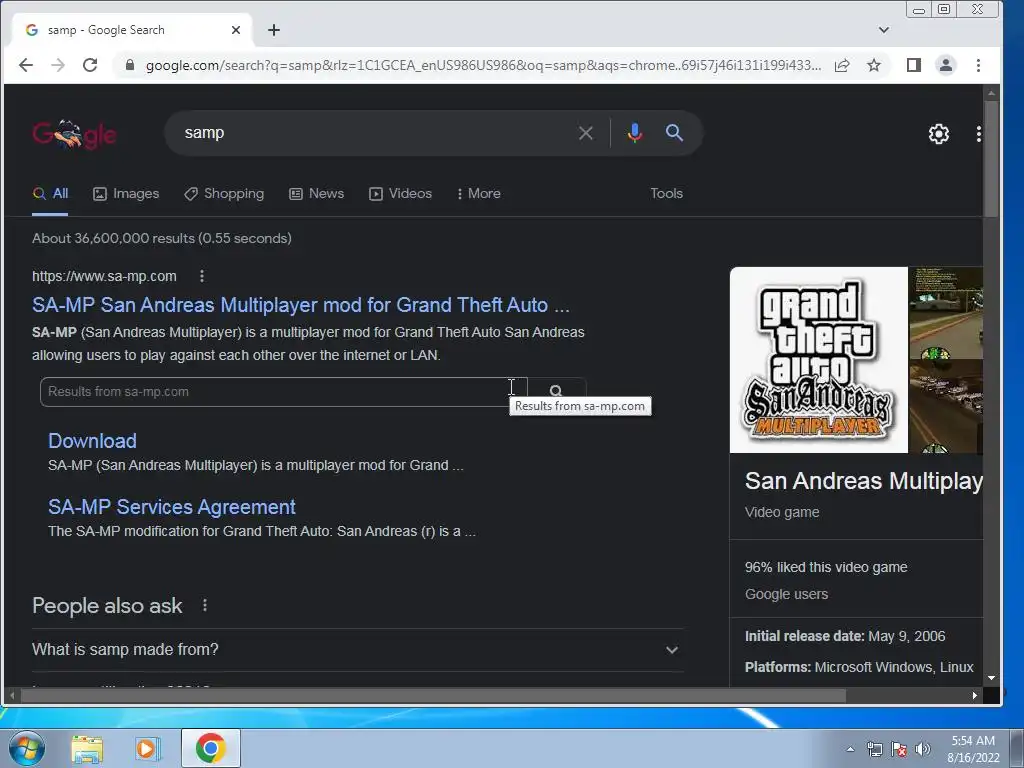Expand the More search options menu
Screen dimensions: 1024x768
coord(479,194)
